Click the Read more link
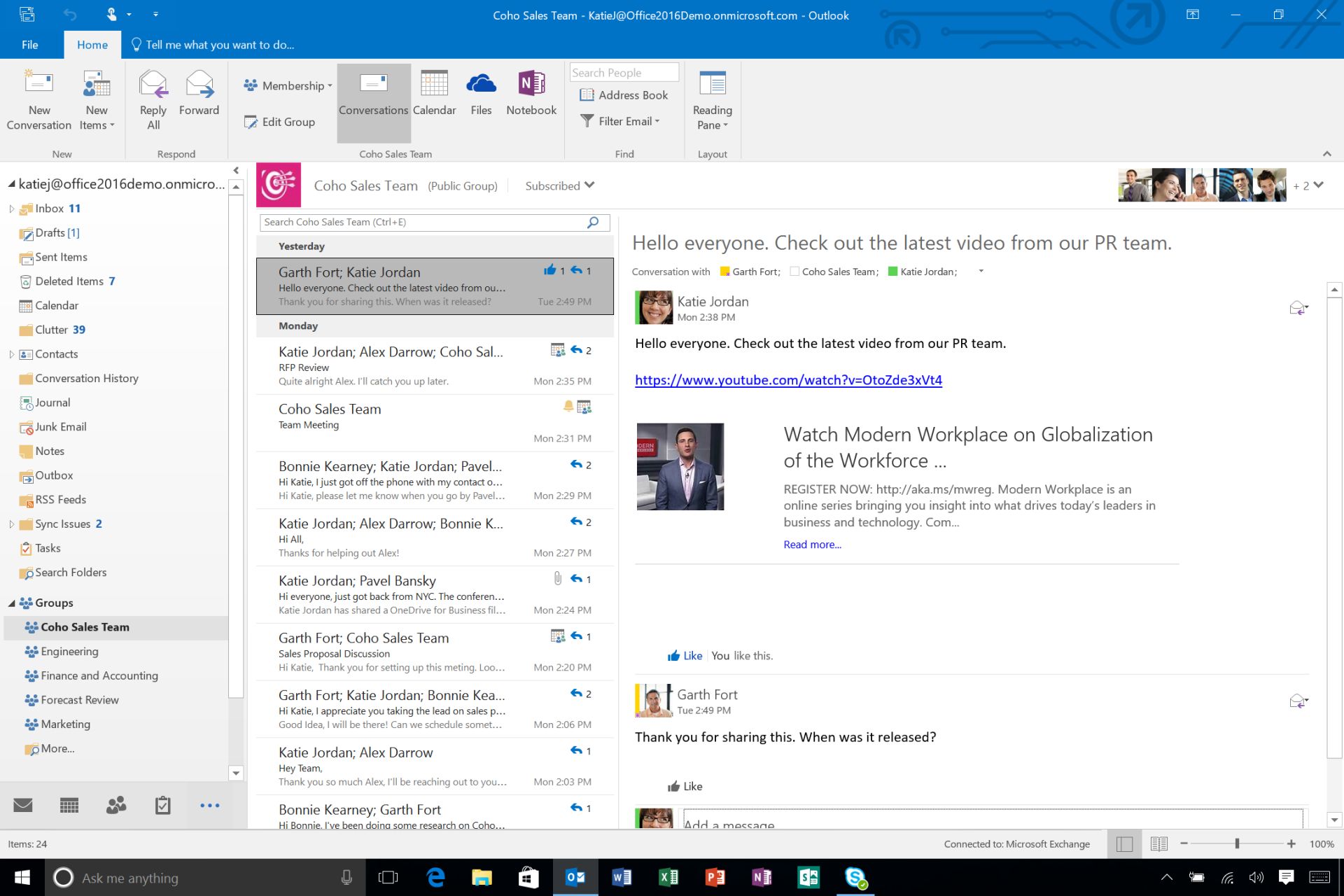Image resolution: width=1344 pixels, height=896 pixels. click(812, 544)
